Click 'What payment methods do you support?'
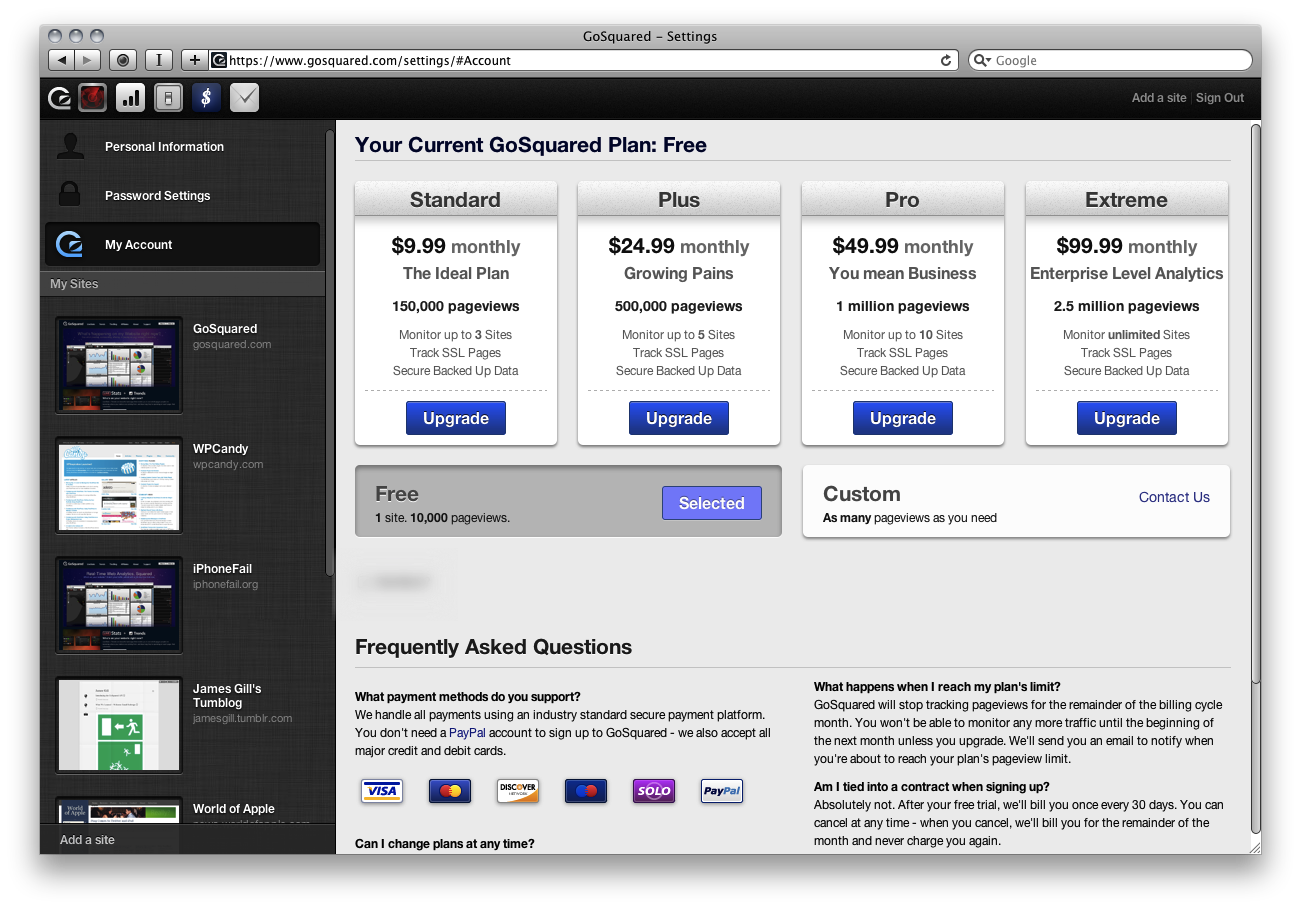 (x=468, y=697)
